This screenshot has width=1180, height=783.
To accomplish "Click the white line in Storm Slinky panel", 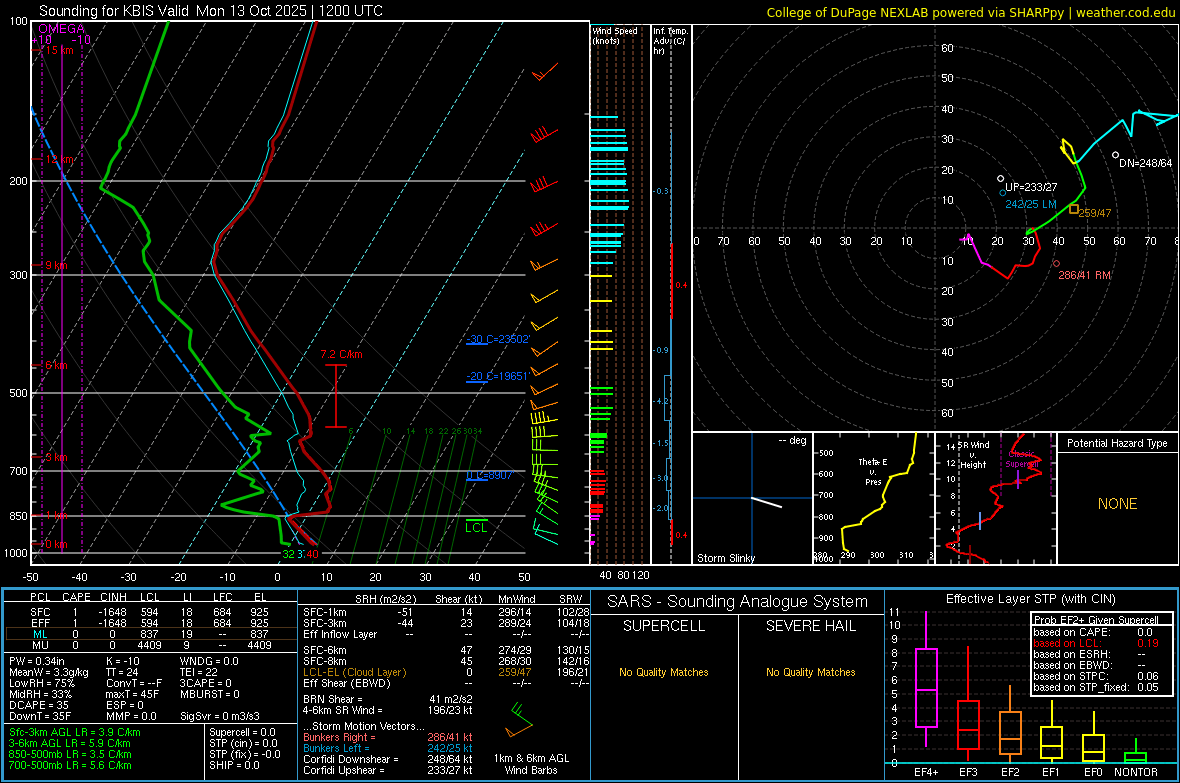I will 767,502.
